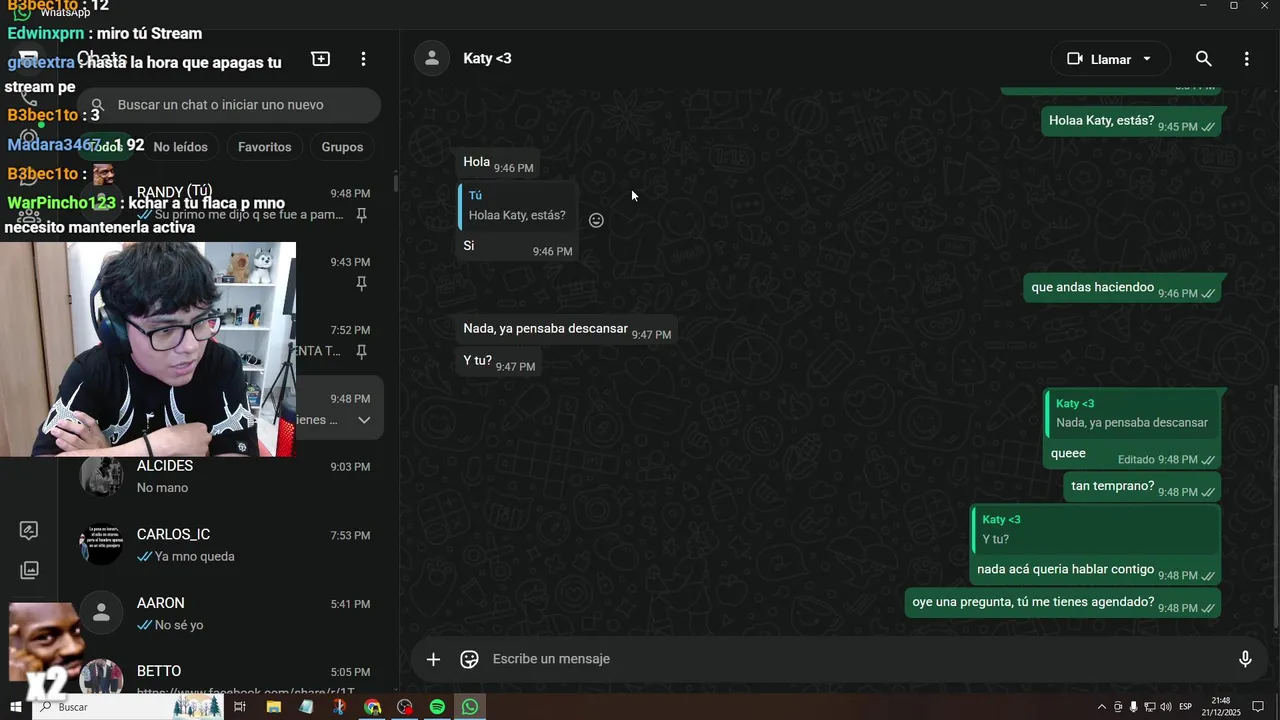Switch ESP input language indicator
Image resolution: width=1280 pixels, height=720 pixels.
(x=1186, y=707)
